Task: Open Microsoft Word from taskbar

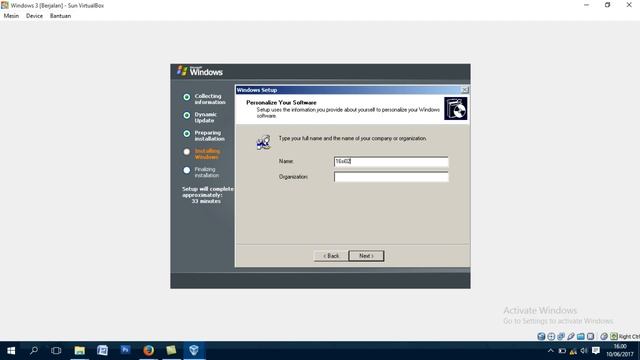Action: click(102, 350)
